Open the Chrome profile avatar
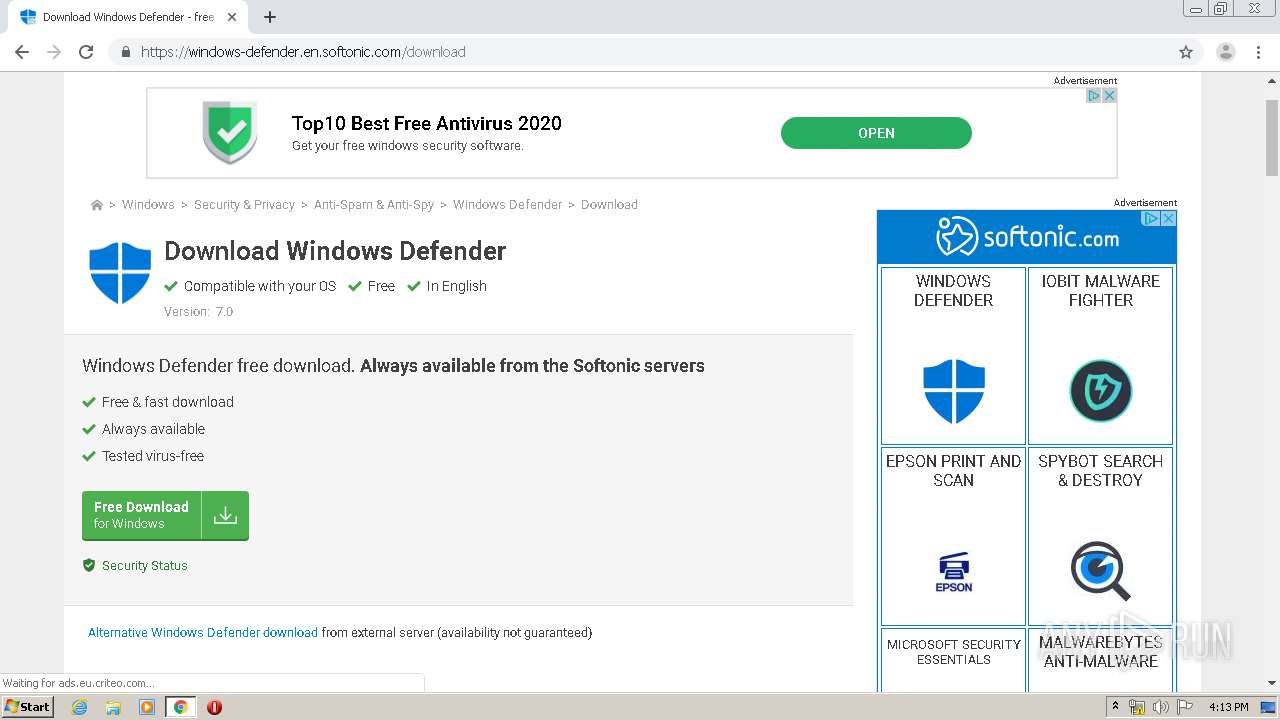1280x720 pixels. point(1226,52)
